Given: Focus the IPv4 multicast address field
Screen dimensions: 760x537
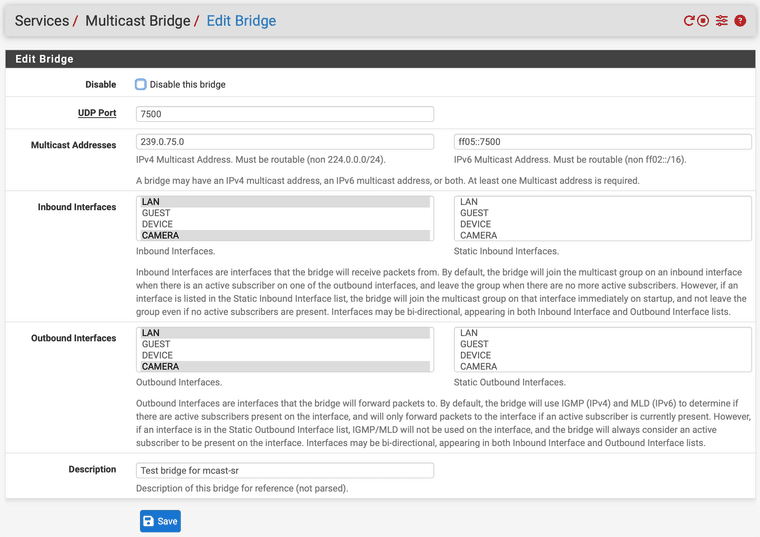Looking at the screenshot, I should tap(284, 142).
